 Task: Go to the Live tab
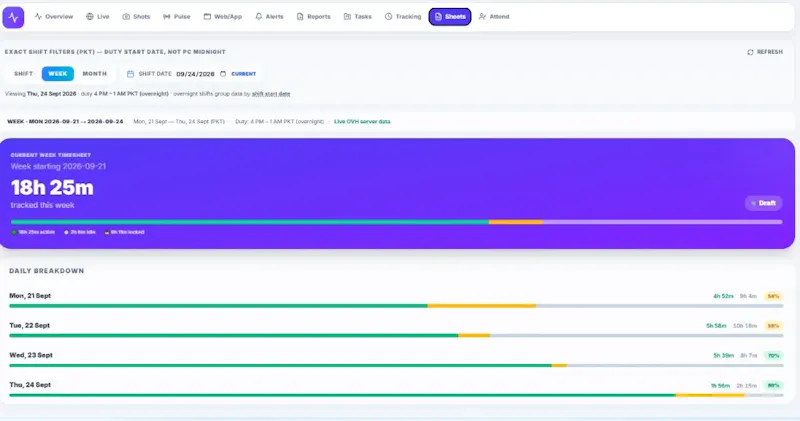(x=97, y=17)
